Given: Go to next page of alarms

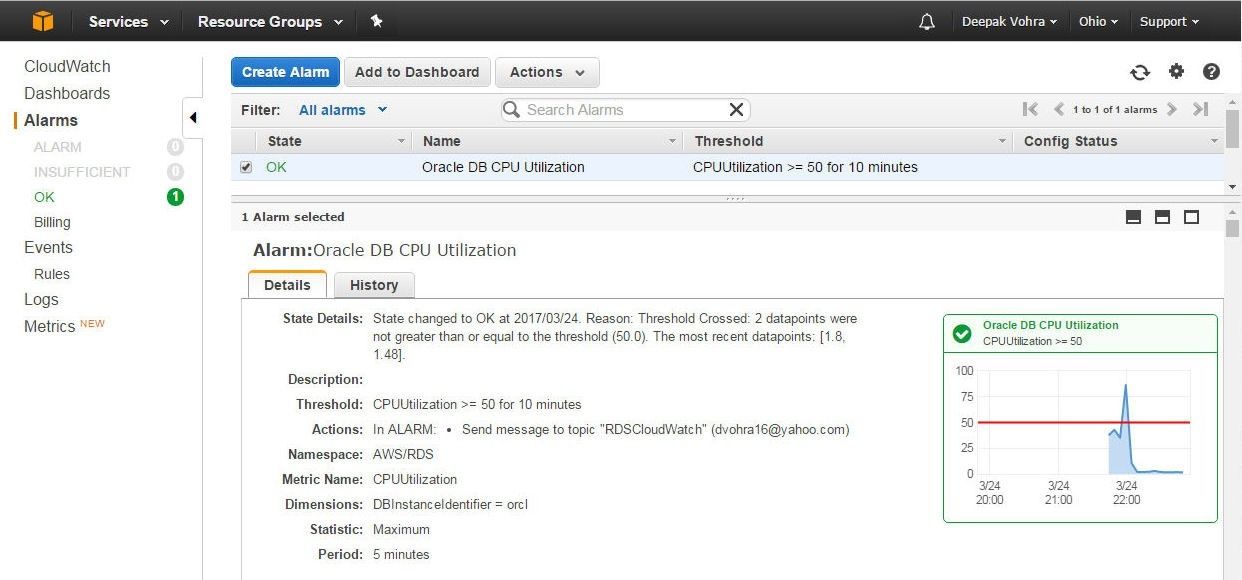Looking at the screenshot, I should (1172, 110).
